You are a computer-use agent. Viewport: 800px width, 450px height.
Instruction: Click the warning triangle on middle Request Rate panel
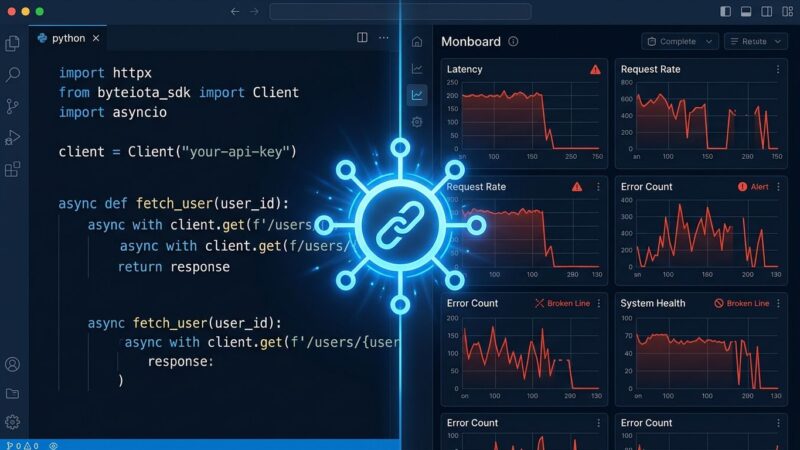[x=577, y=187]
